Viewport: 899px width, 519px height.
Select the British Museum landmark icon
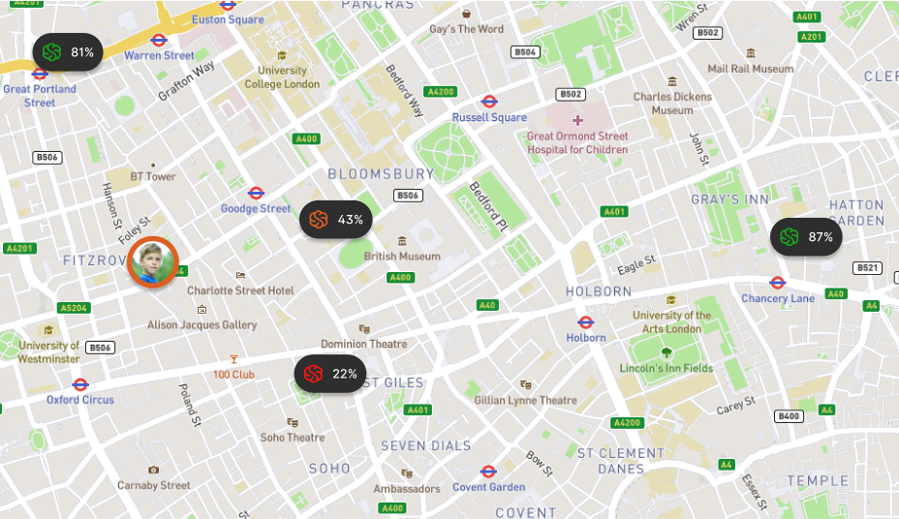[x=402, y=241]
